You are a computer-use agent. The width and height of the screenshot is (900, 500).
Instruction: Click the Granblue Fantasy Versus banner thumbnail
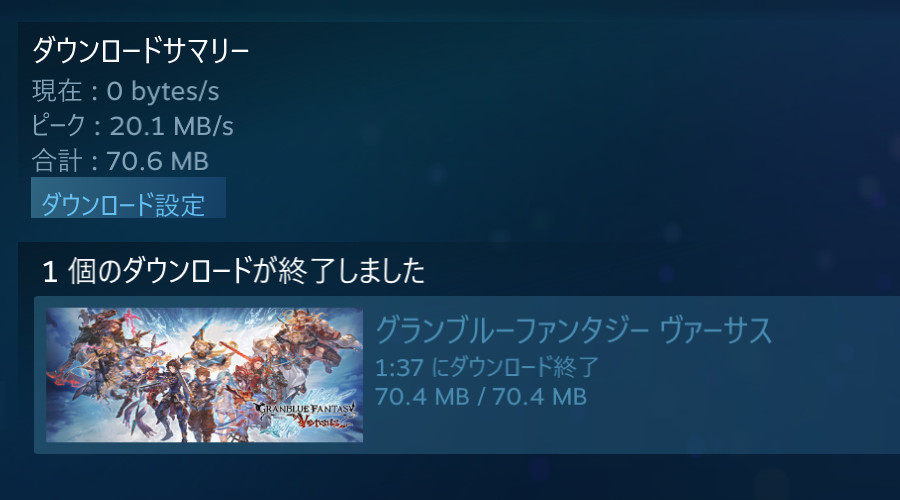click(204, 375)
